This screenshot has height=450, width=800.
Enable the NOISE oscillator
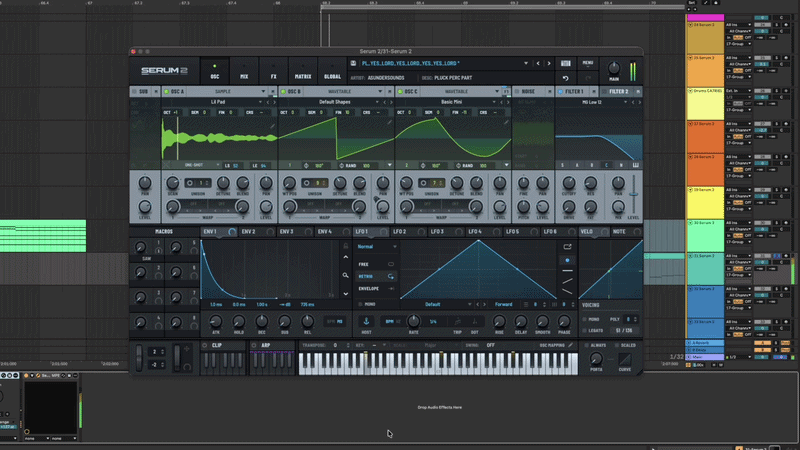click(x=516, y=92)
